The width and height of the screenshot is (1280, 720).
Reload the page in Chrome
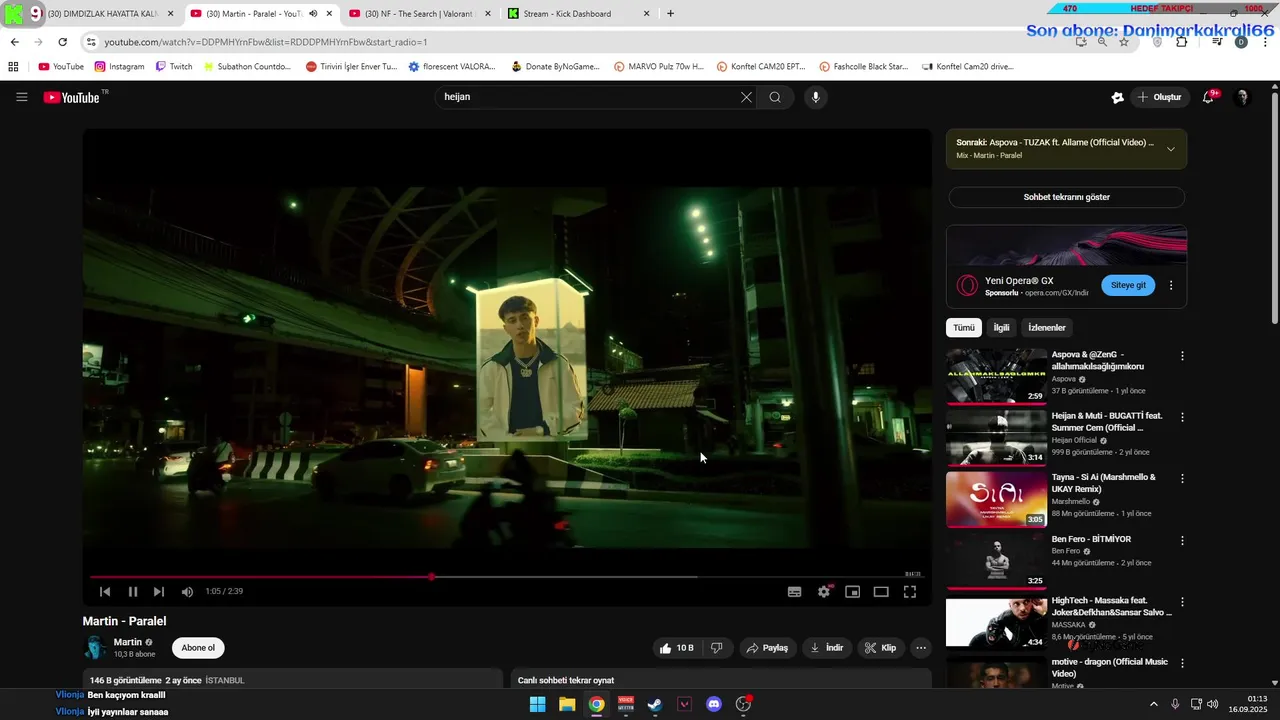tap(62, 42)
